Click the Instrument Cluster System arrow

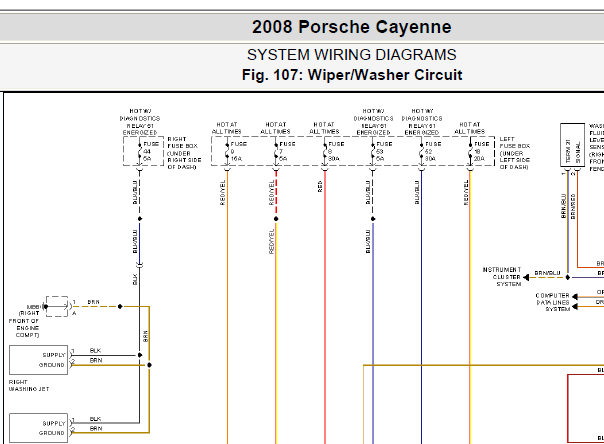526,277
